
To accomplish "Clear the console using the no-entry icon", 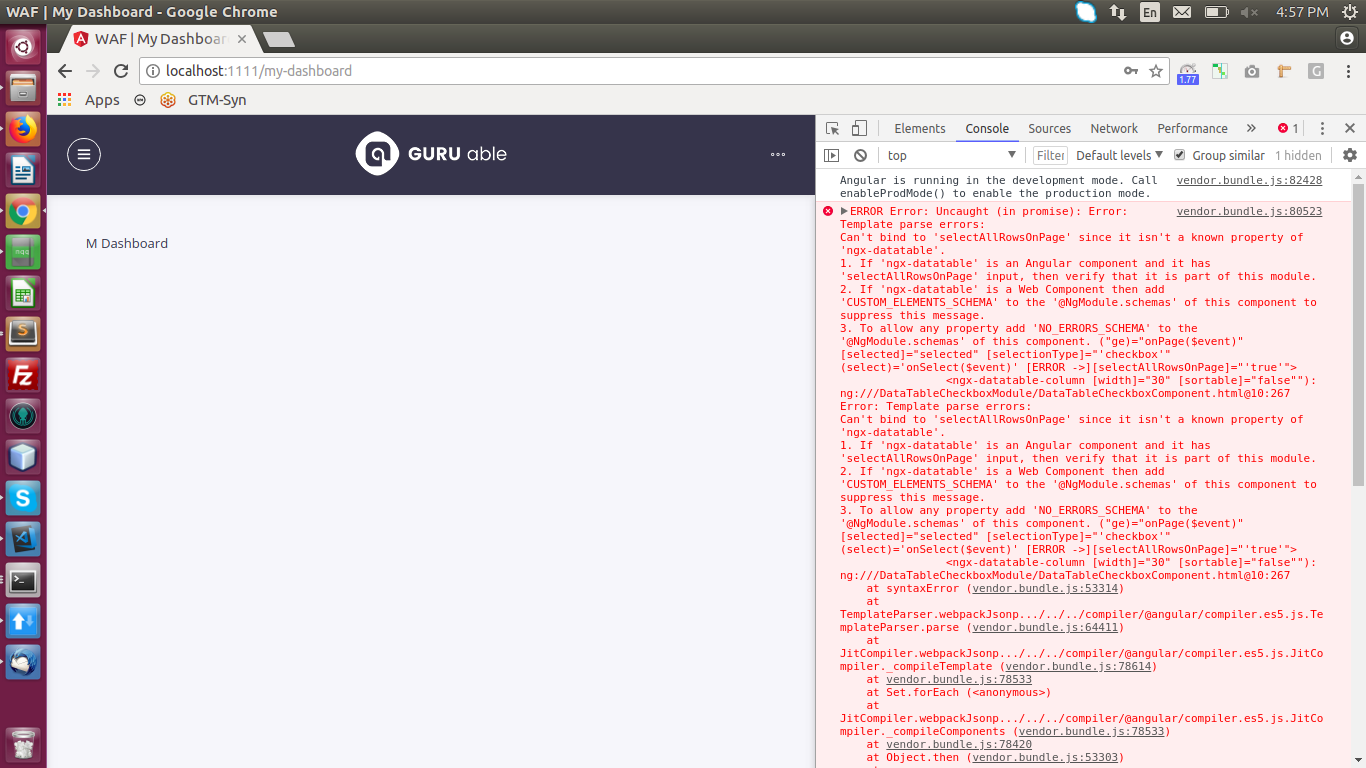I will 860,155.
